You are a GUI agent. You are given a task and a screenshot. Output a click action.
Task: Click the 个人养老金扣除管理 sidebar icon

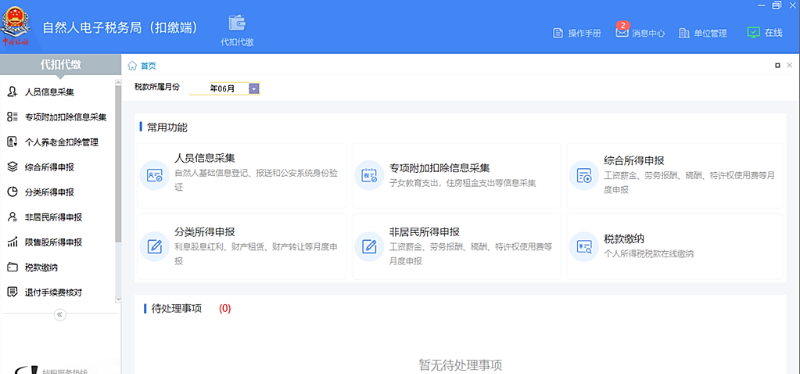coord(12,142)
